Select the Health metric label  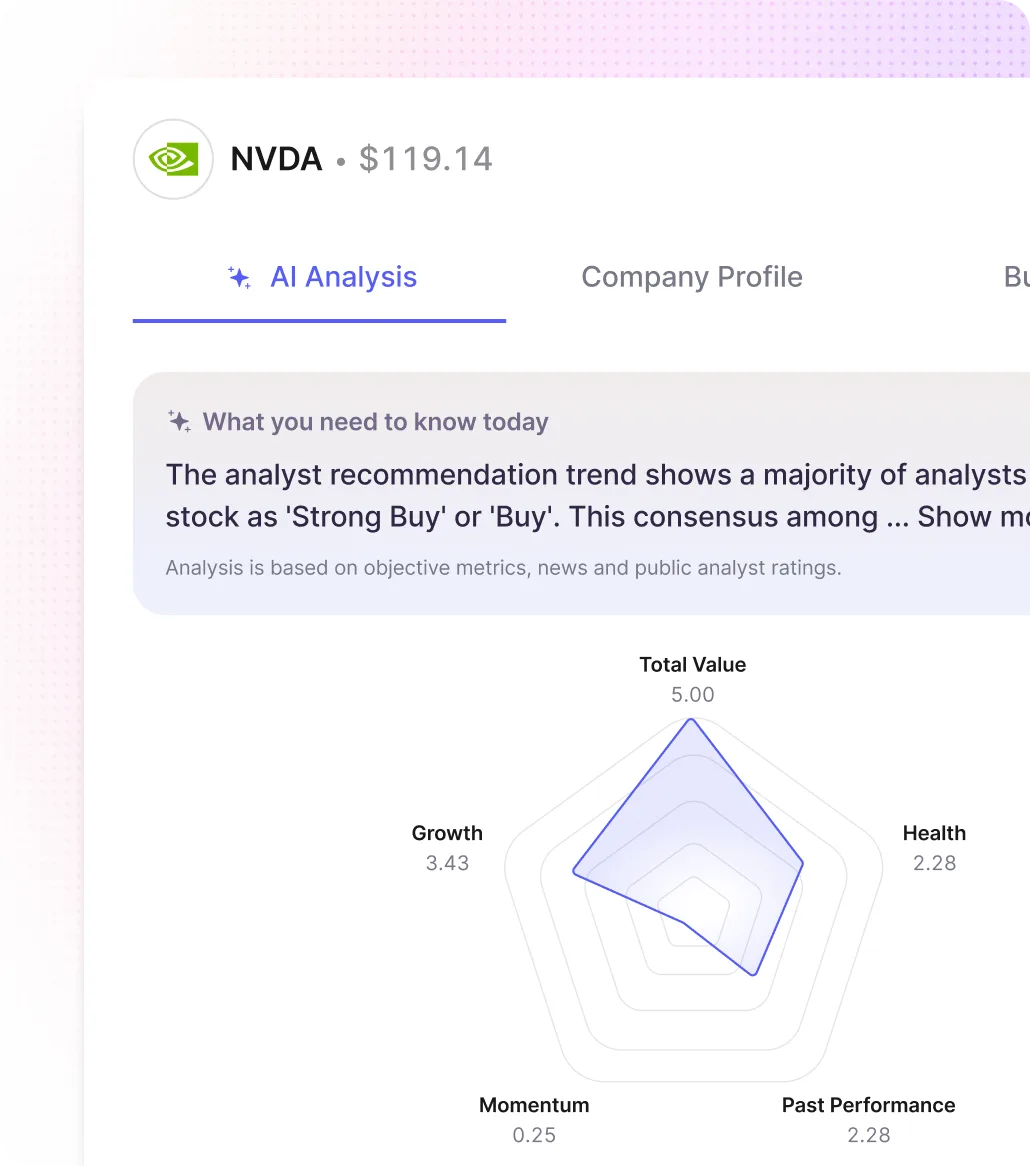tap(934, 833)
